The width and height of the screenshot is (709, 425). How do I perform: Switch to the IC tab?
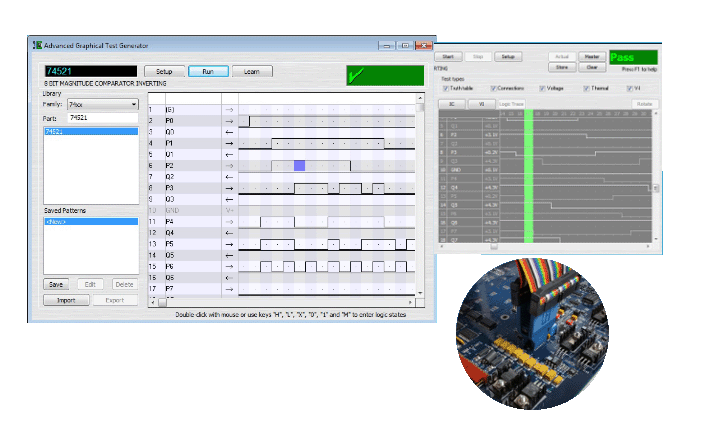point(452,103)
